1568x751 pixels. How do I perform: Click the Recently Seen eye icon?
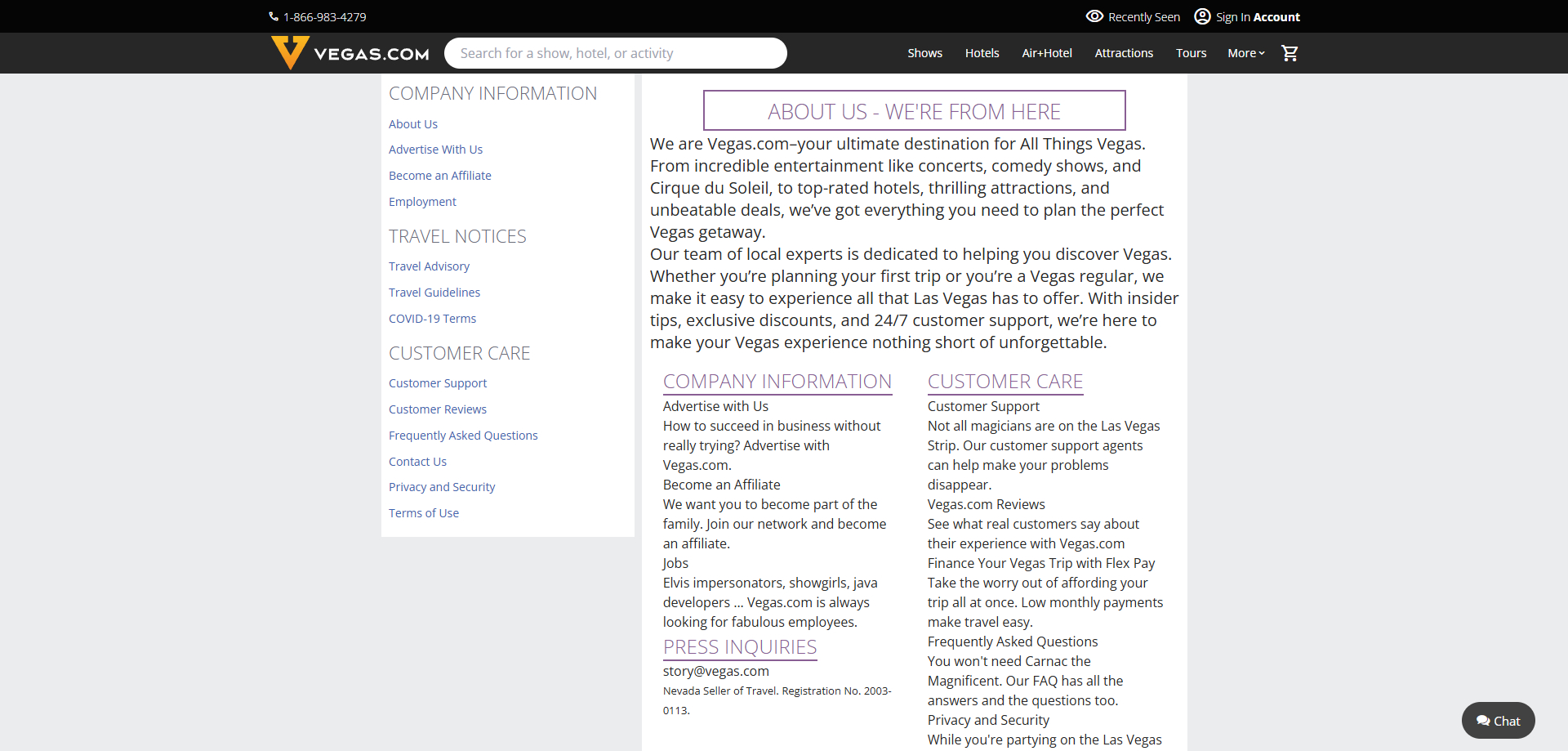pos(1094,16)
